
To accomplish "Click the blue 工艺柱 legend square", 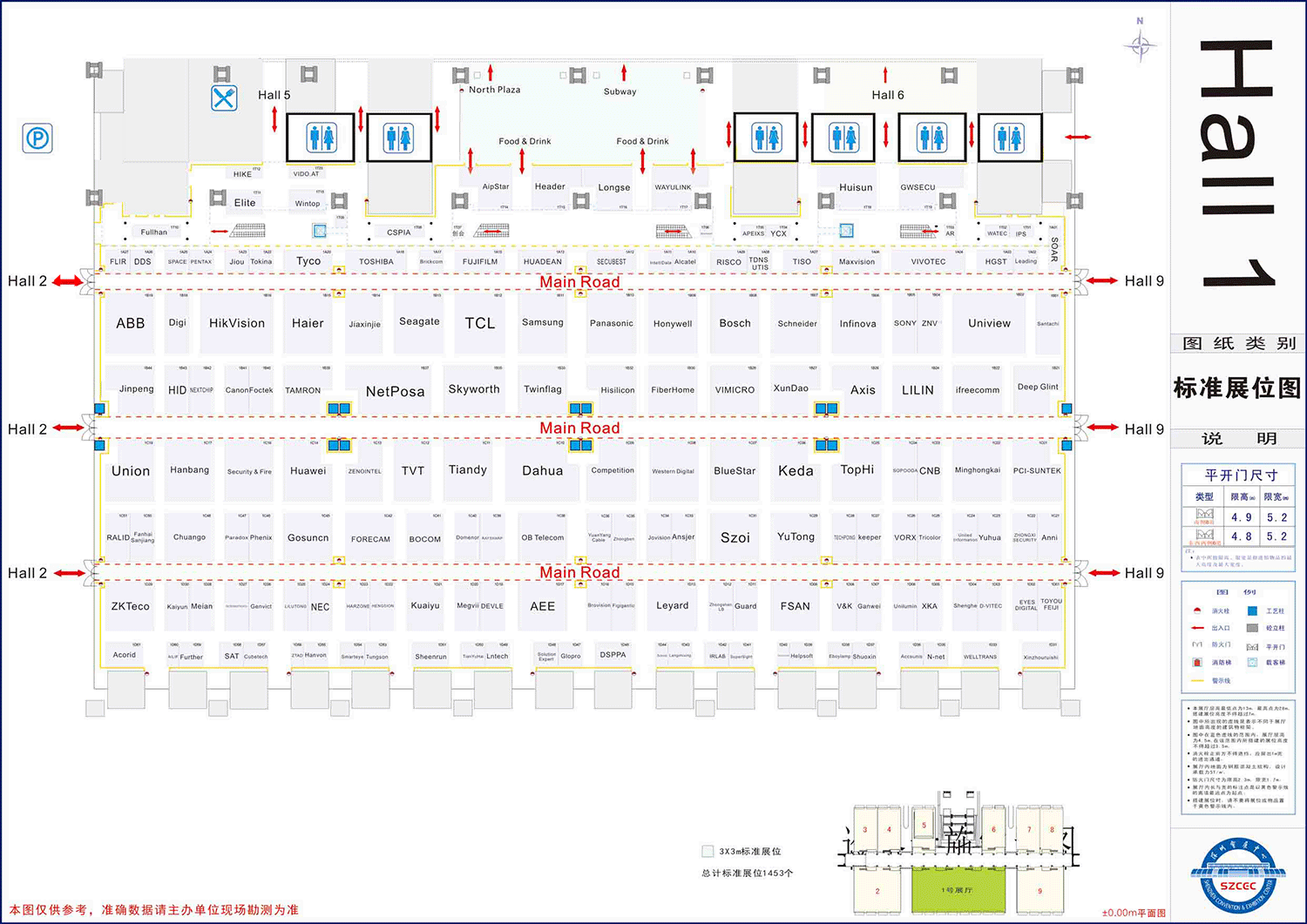I will (1252, 611).
